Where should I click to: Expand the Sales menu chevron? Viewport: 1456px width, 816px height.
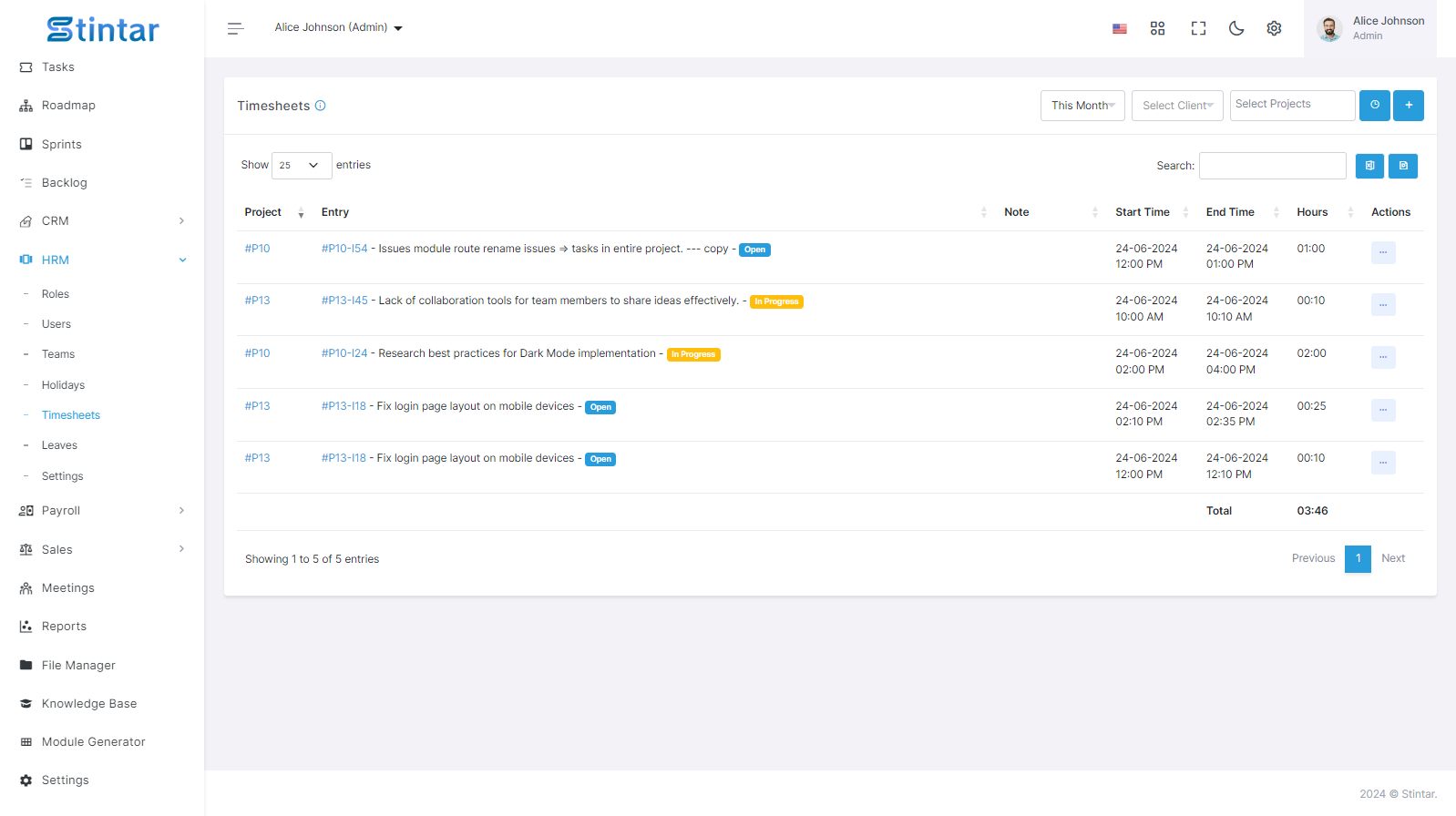coord(182,549)
